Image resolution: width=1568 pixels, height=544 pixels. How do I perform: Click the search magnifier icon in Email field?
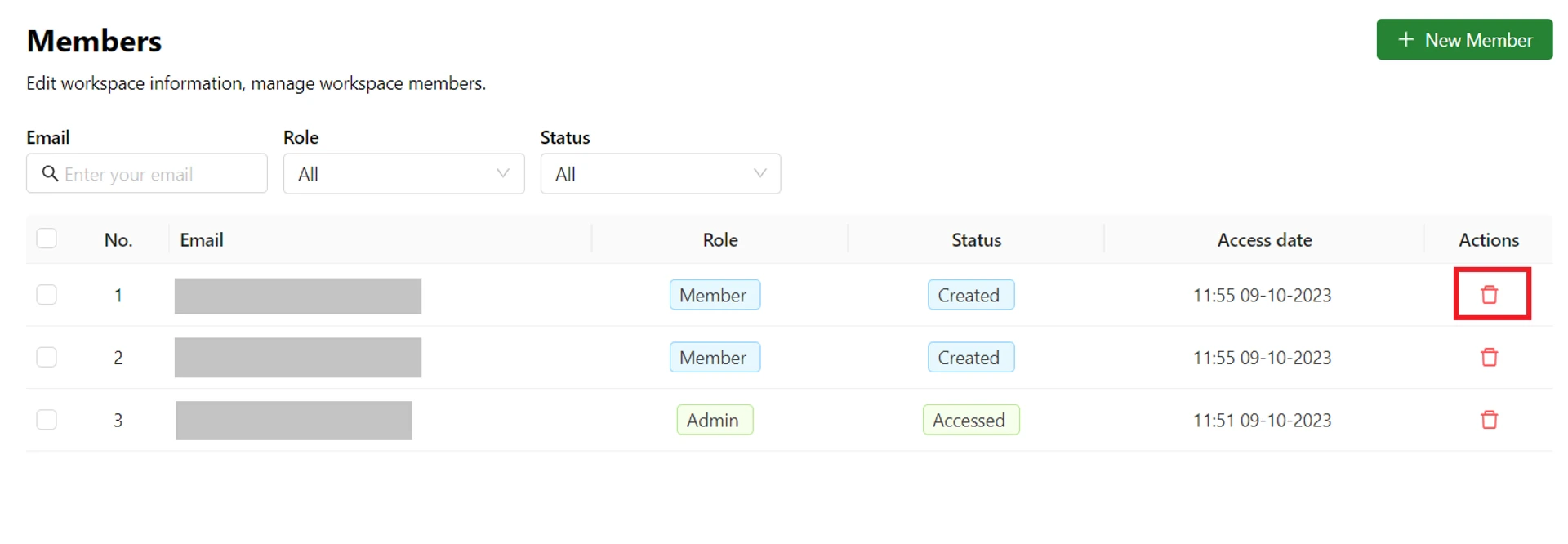(50, 173)
